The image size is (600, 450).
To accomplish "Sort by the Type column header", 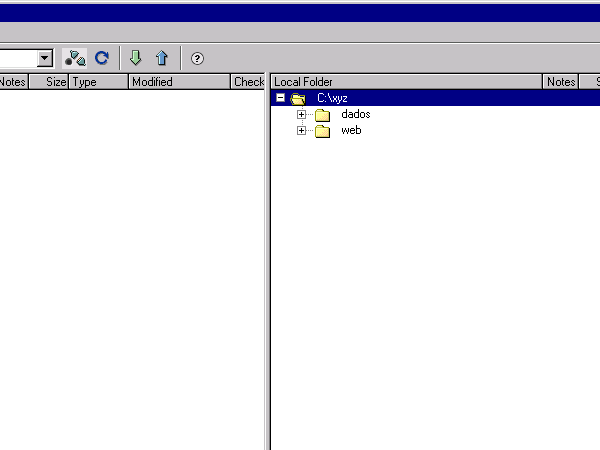I will point(97,82).
